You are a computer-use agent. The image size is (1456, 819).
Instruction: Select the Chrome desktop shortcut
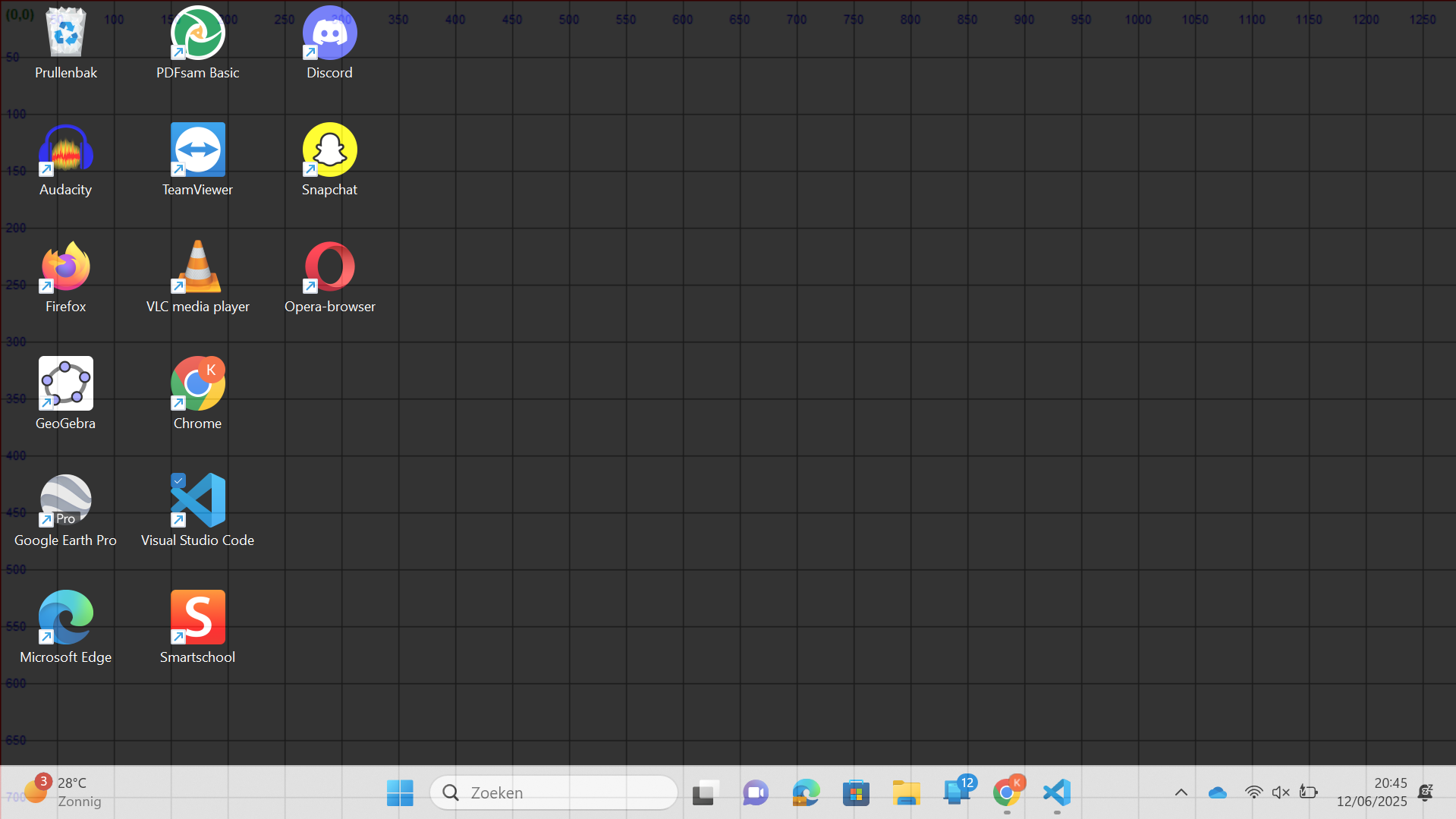click(x=197, y=393)
